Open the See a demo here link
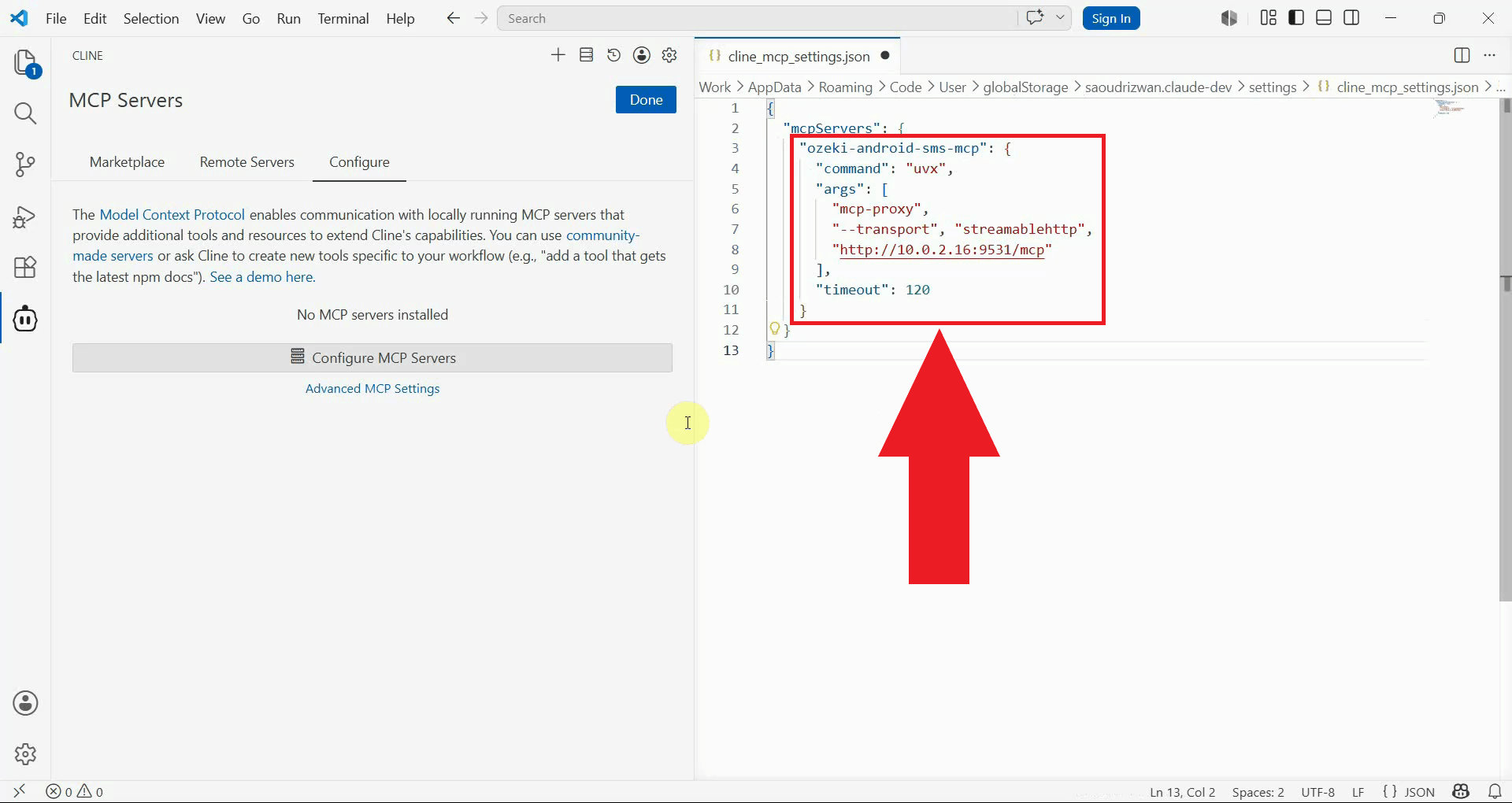The height and width of the screenshot is (803, 1512). (x=262, y=277)
